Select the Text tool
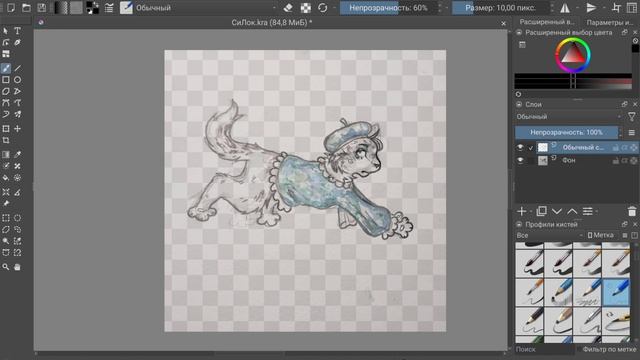 pyautogui.click(x=18, y=31)
